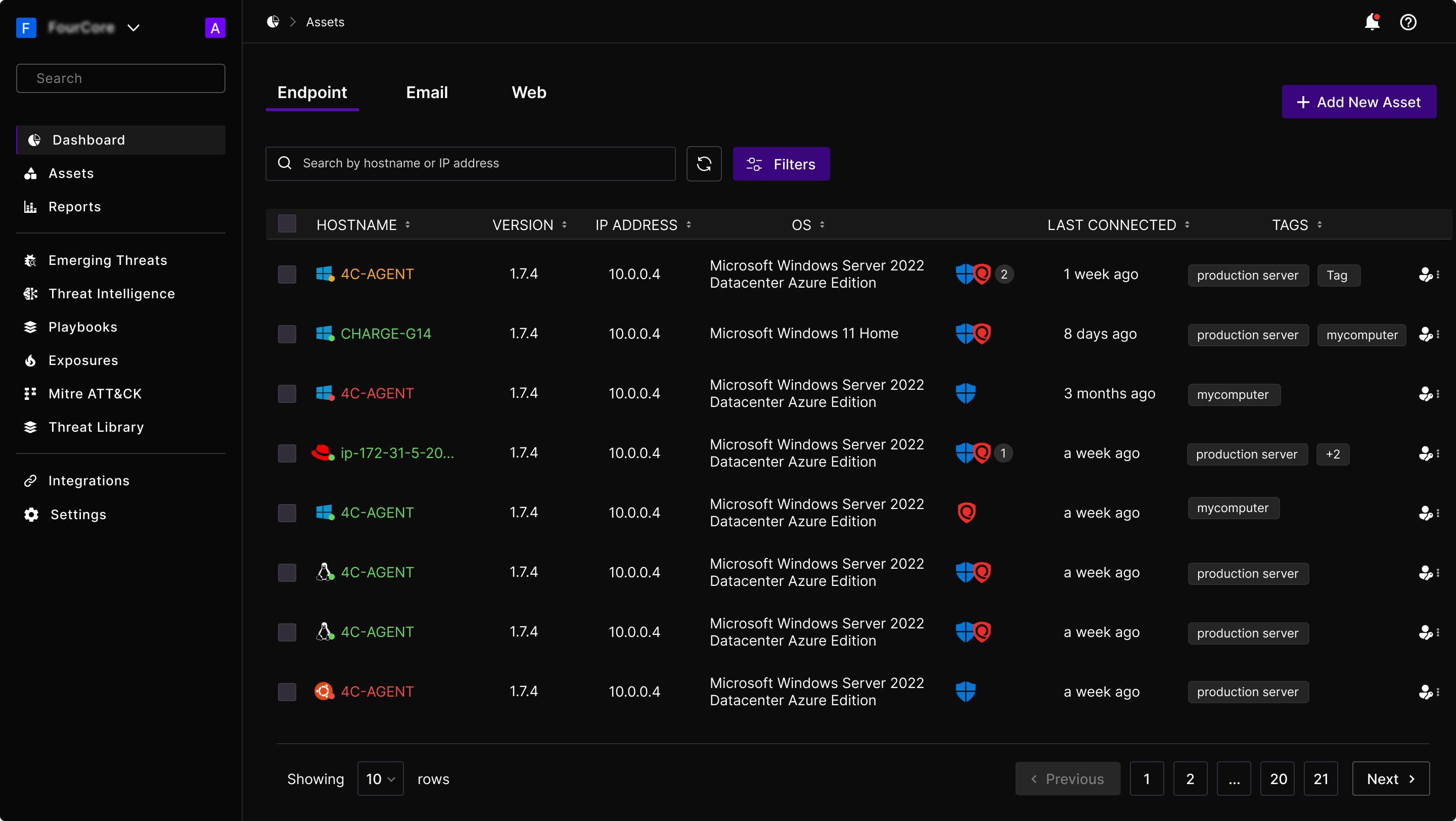Screen dimensions: 1456x821
Task: Switch to the Email tab
Action: point(427,93)
